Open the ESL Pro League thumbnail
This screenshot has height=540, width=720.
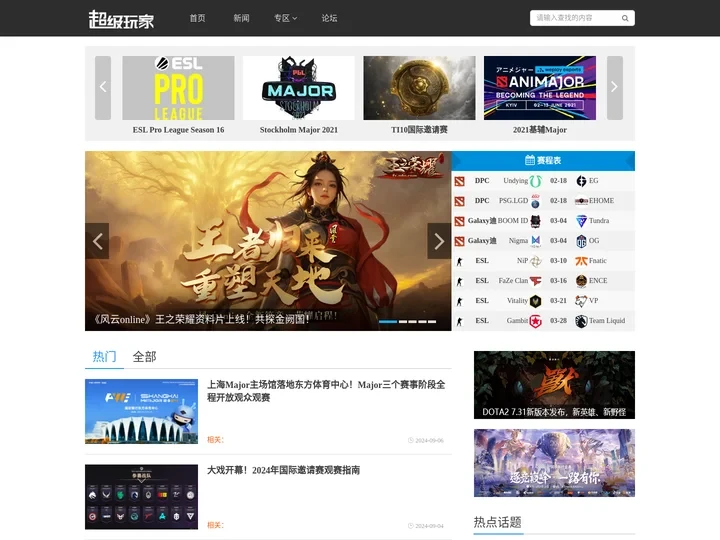[178, 88]
